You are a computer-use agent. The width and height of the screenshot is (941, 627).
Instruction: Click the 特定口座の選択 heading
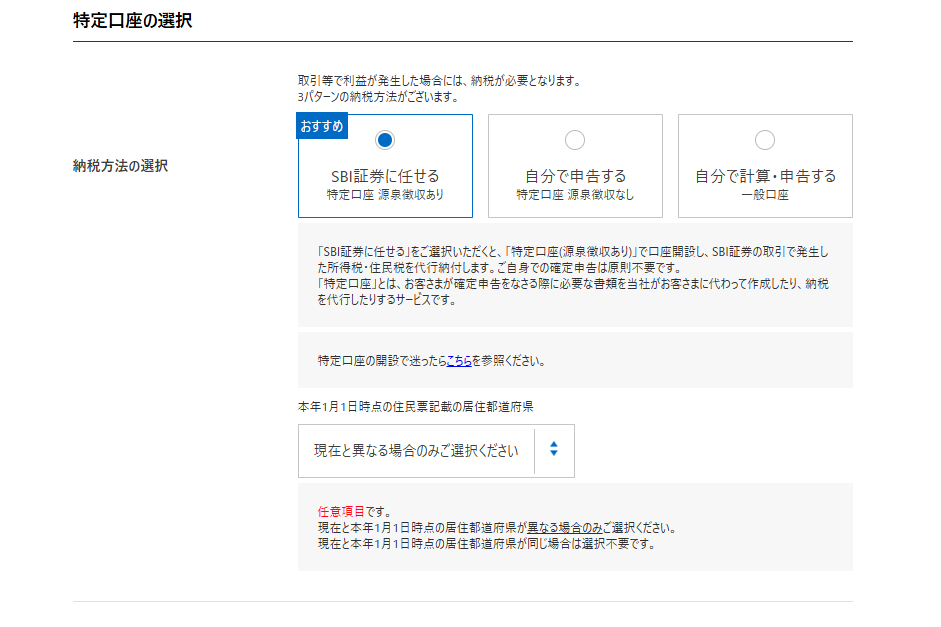click(x=133, y=20)
